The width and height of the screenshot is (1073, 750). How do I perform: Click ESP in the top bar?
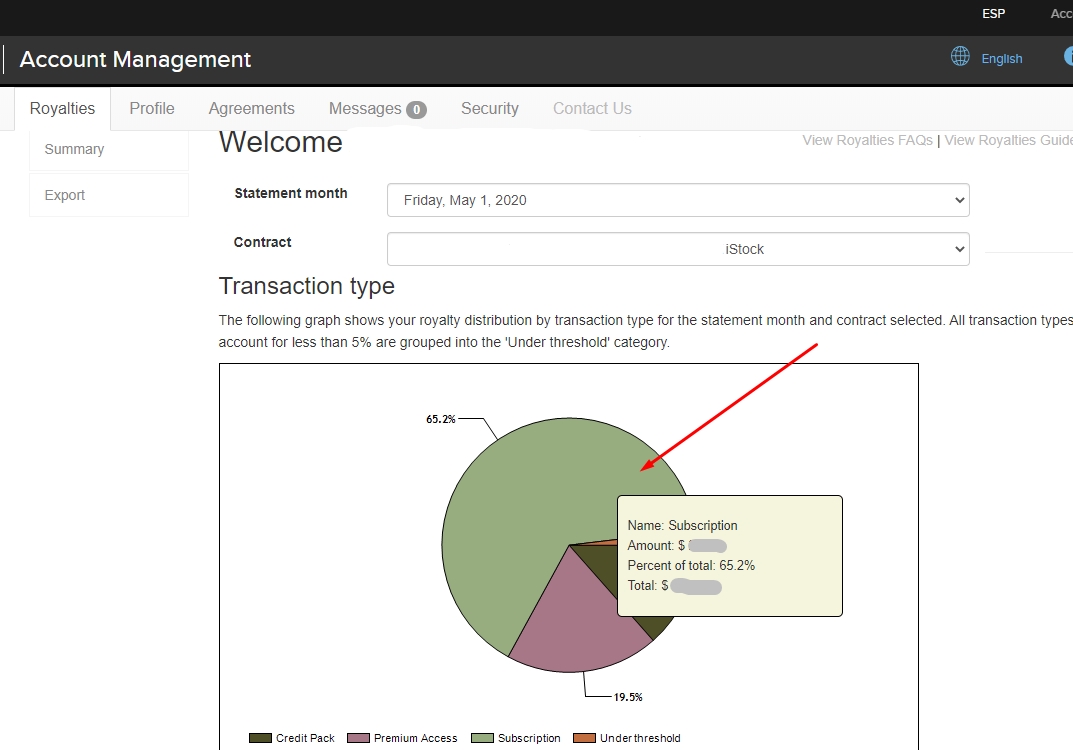pyautogui.click(x=993, y=14)
